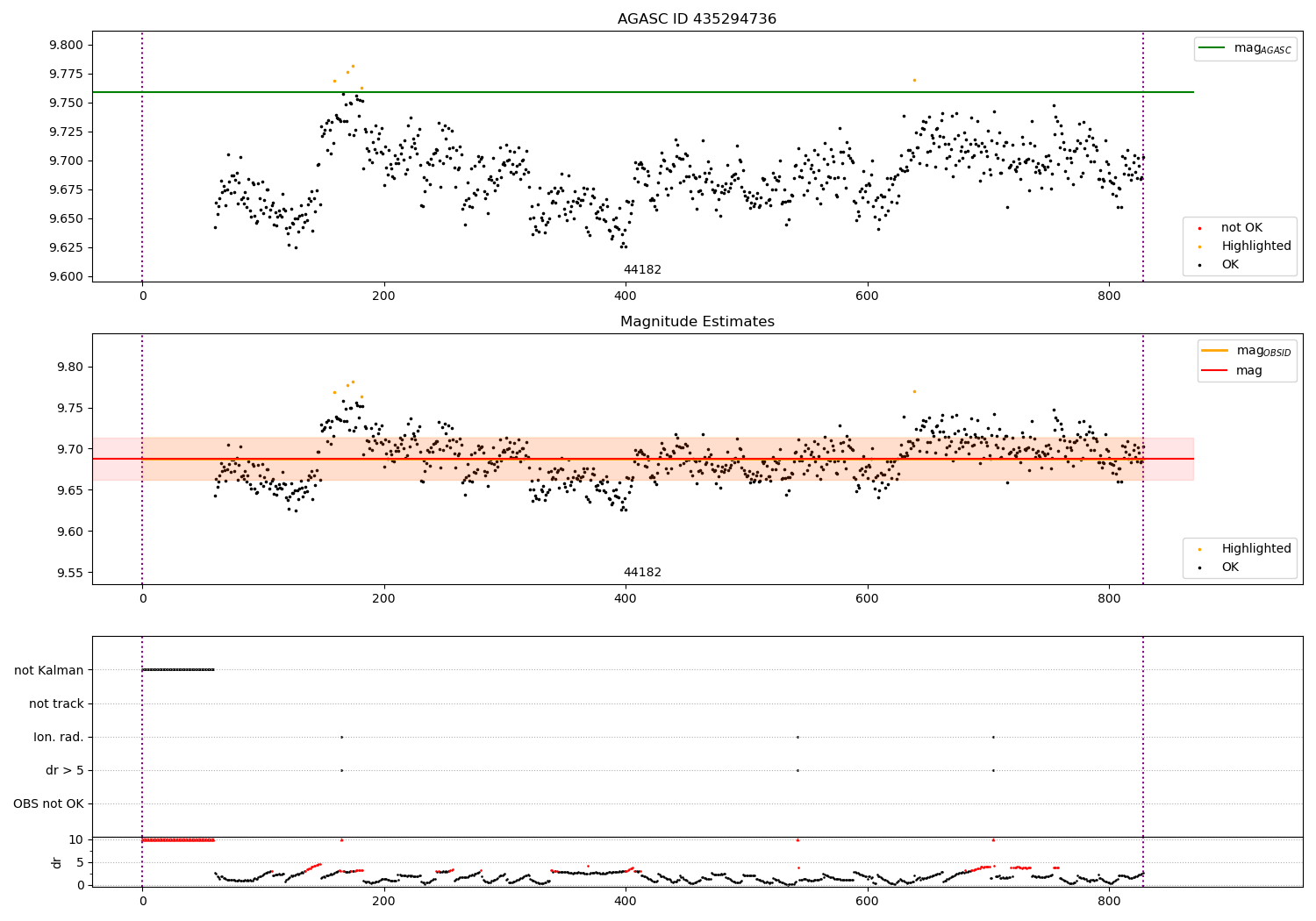
Task: Click the 'Magnitude Estimates' plot title
Action: click(697, 322)
